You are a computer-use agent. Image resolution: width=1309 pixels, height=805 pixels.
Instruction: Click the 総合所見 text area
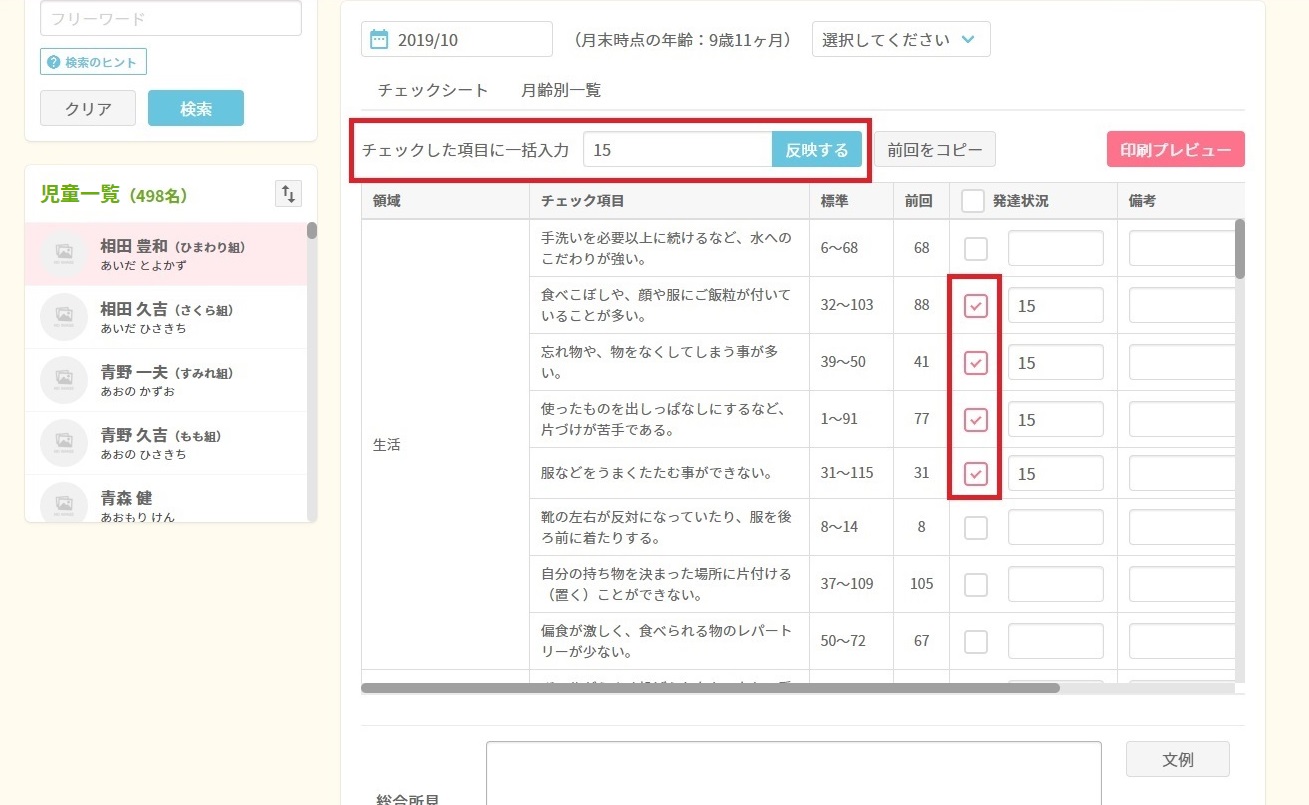794,772
